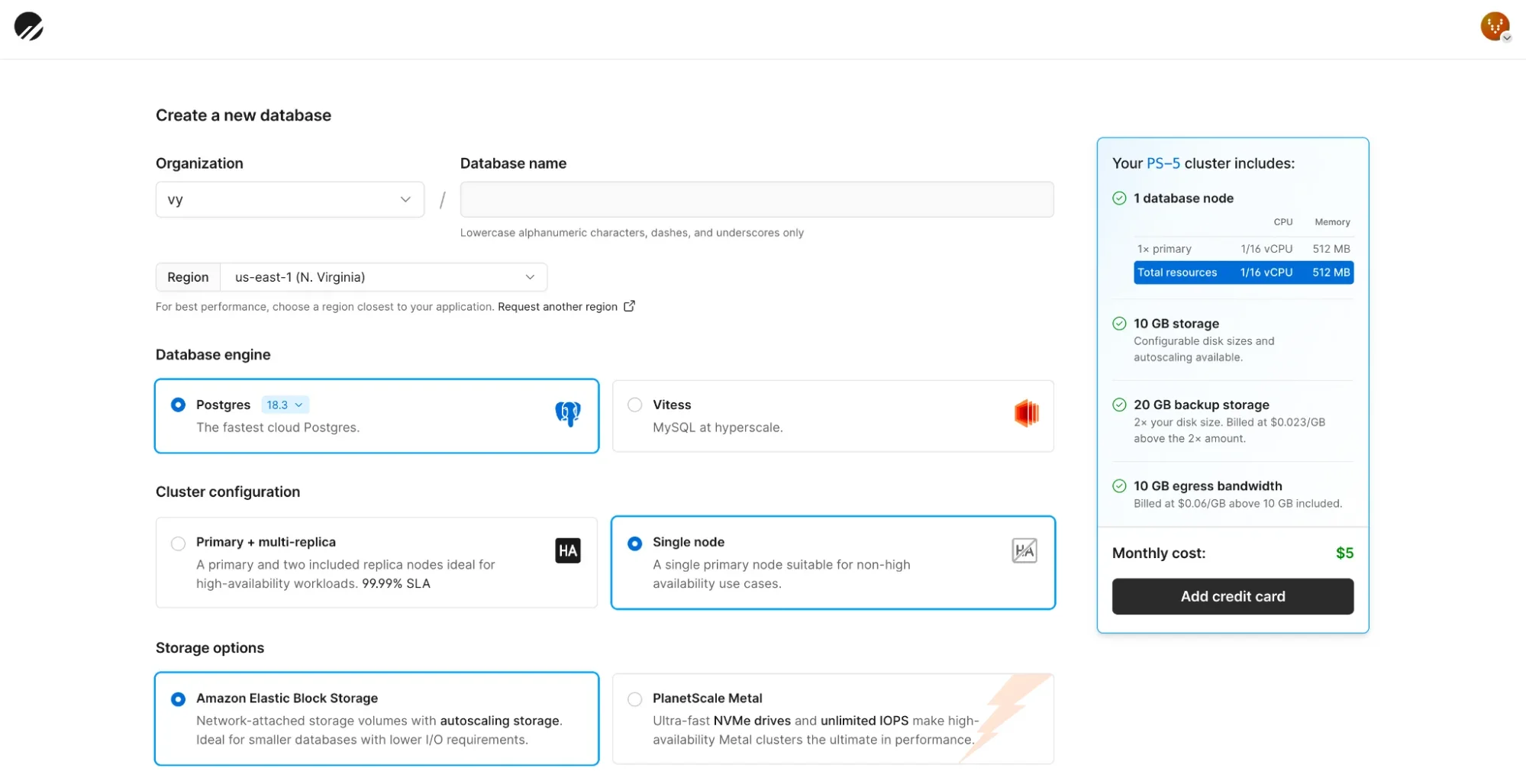
Task: Click the Database name input field
Action: click(757, 199)
